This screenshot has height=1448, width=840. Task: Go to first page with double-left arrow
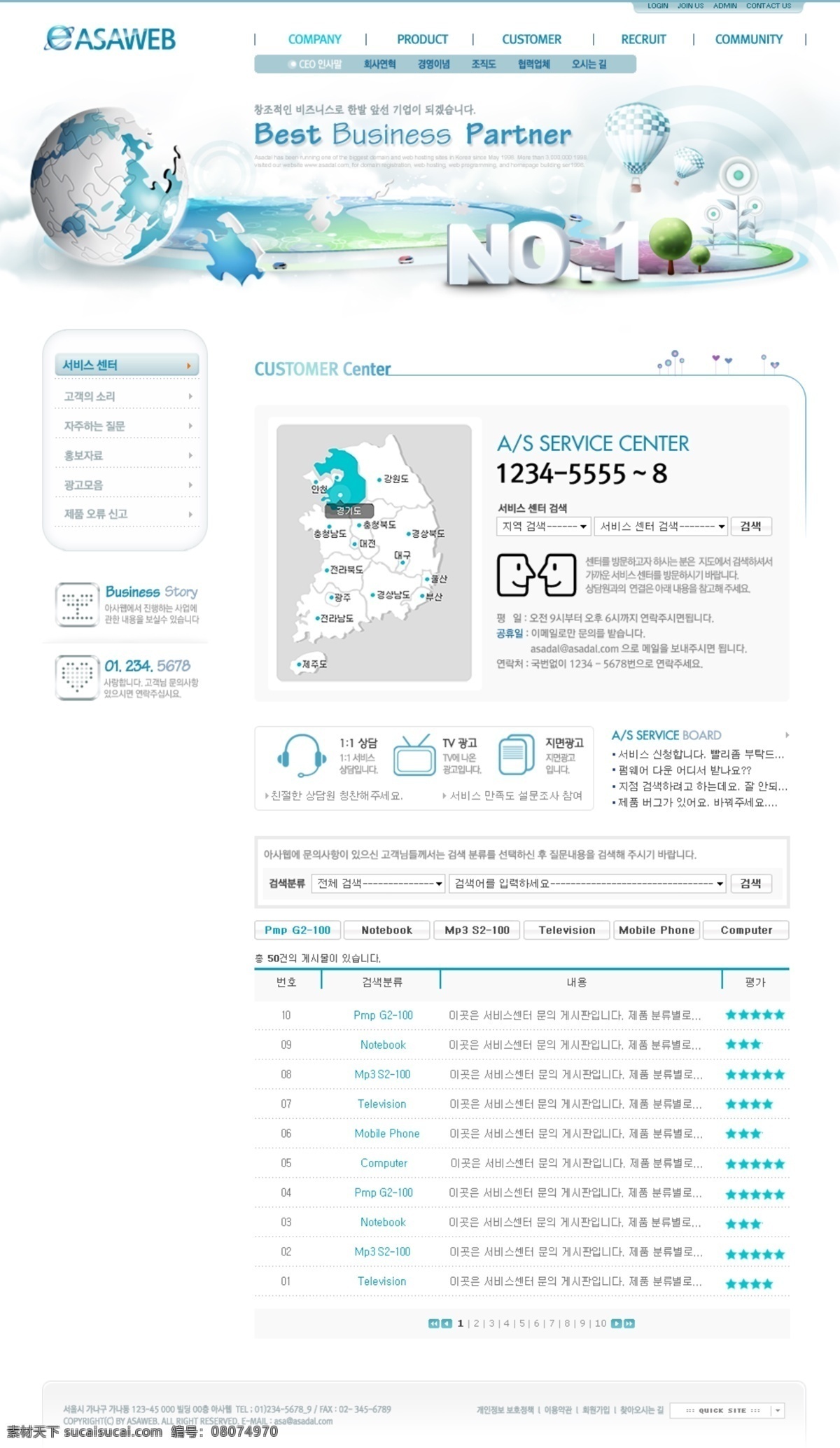tap(434, 1323)
